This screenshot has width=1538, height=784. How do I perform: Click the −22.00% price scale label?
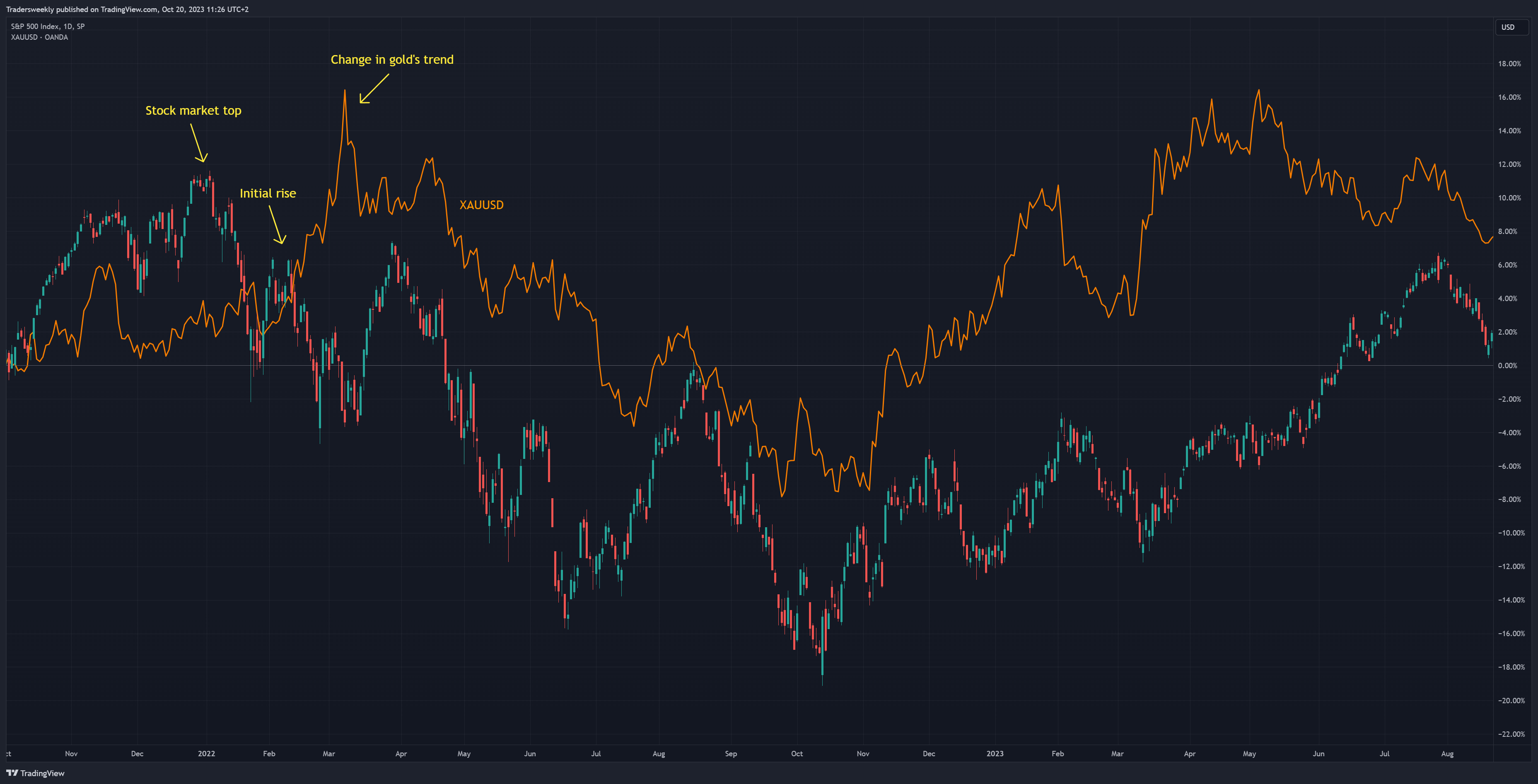pyautogui.click(x=1511, y=734)
